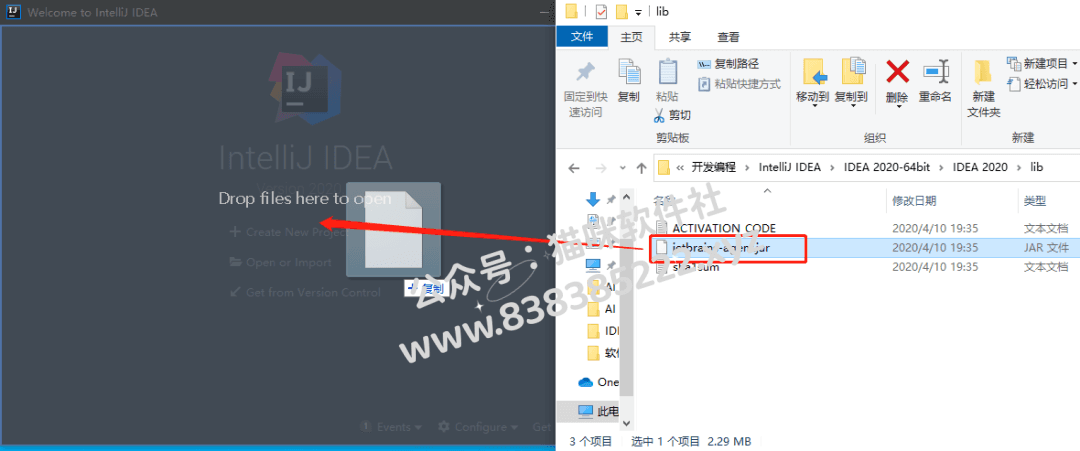1080x451 pixels.
Task: Click the Explorer Back arrow
Action: pos(574,167)
